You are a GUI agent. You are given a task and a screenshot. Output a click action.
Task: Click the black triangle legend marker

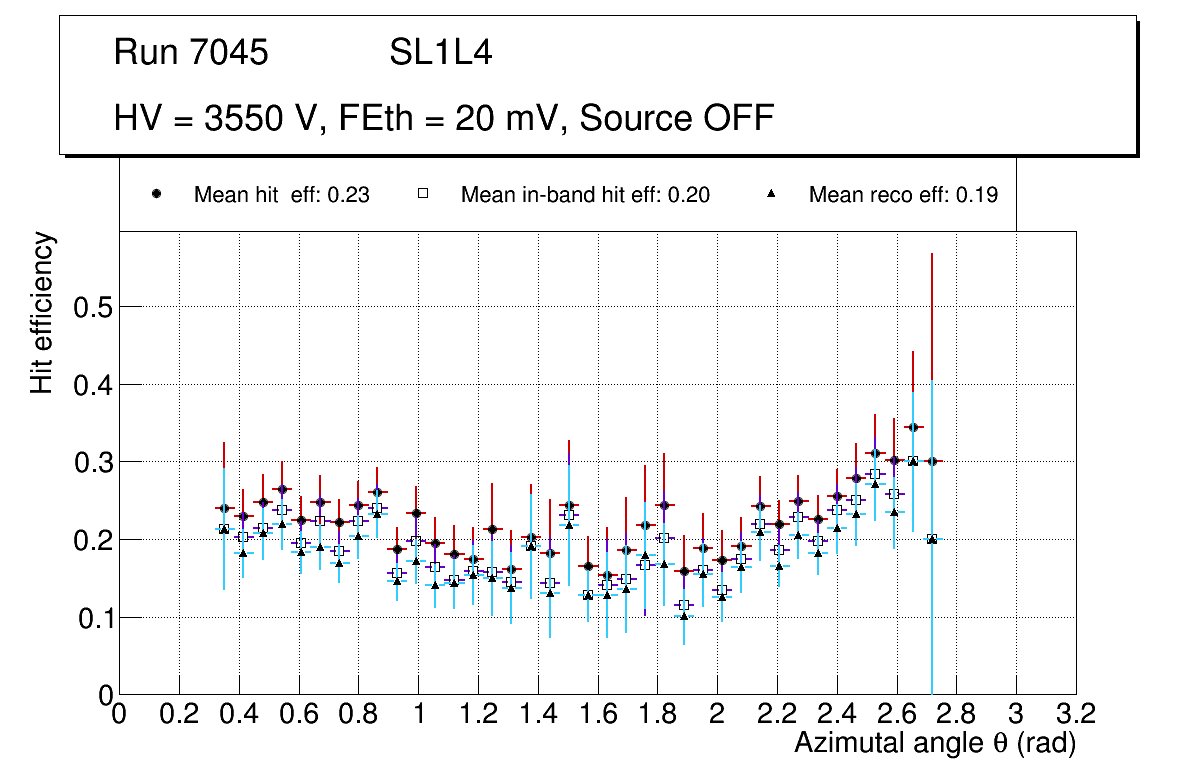(771, 195)
